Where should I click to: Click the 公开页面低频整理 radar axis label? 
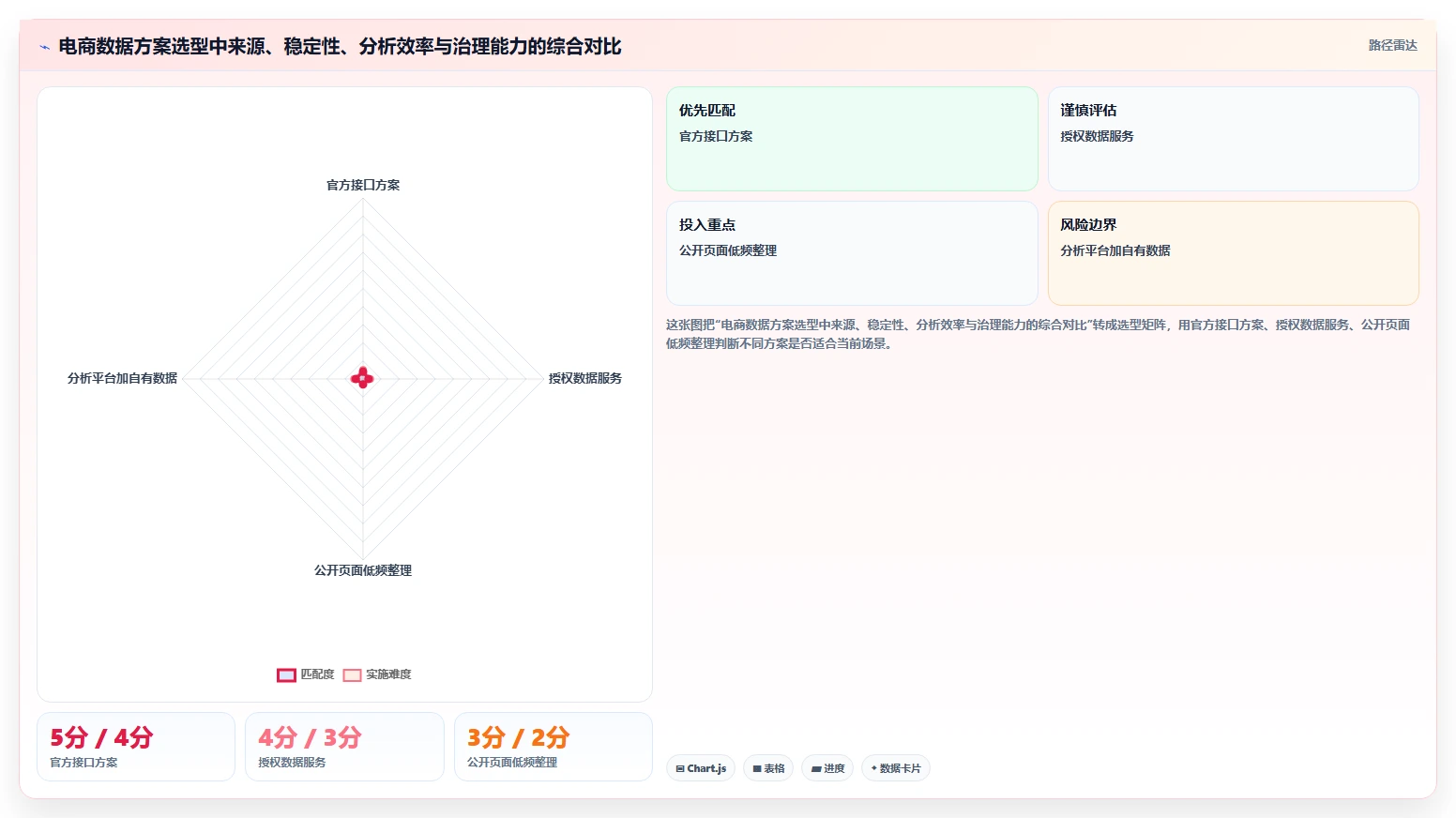click(x=363, y=570)
